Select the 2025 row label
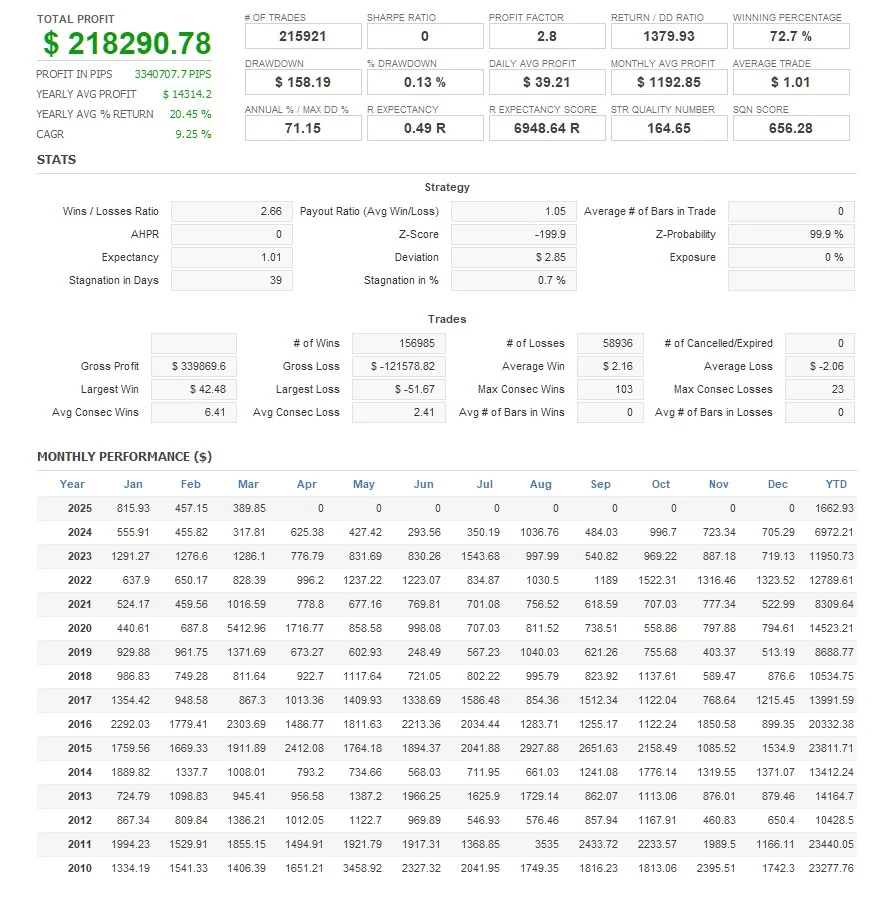The width and height of the screenshot is (874, 907). pyautogui.click(x=79, y=508)
